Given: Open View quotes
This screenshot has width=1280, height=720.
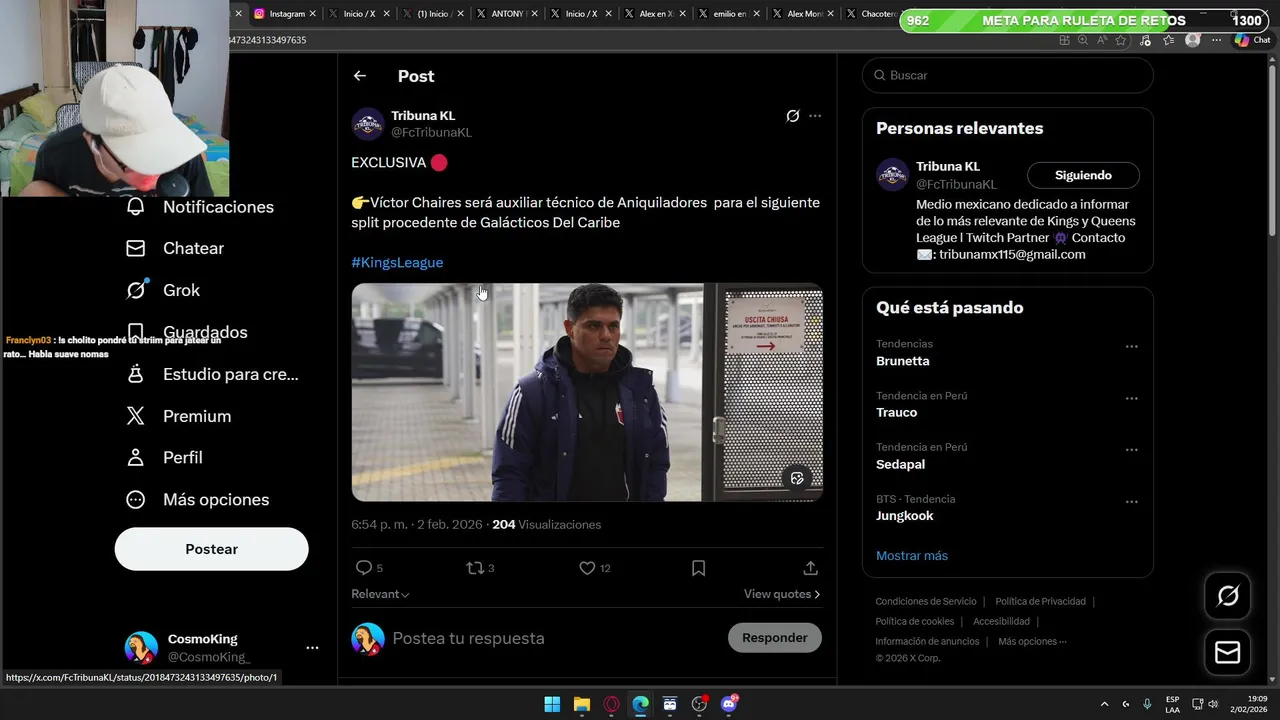Looking at the screenshot, I should 782,594.
